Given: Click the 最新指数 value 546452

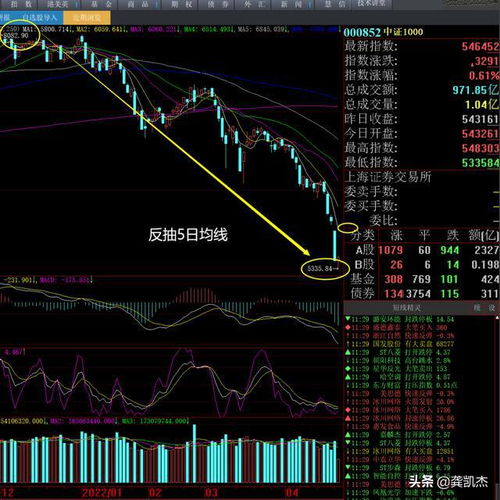Looking at the screenshot, I should pyautogui.click(x=480, y=47).
